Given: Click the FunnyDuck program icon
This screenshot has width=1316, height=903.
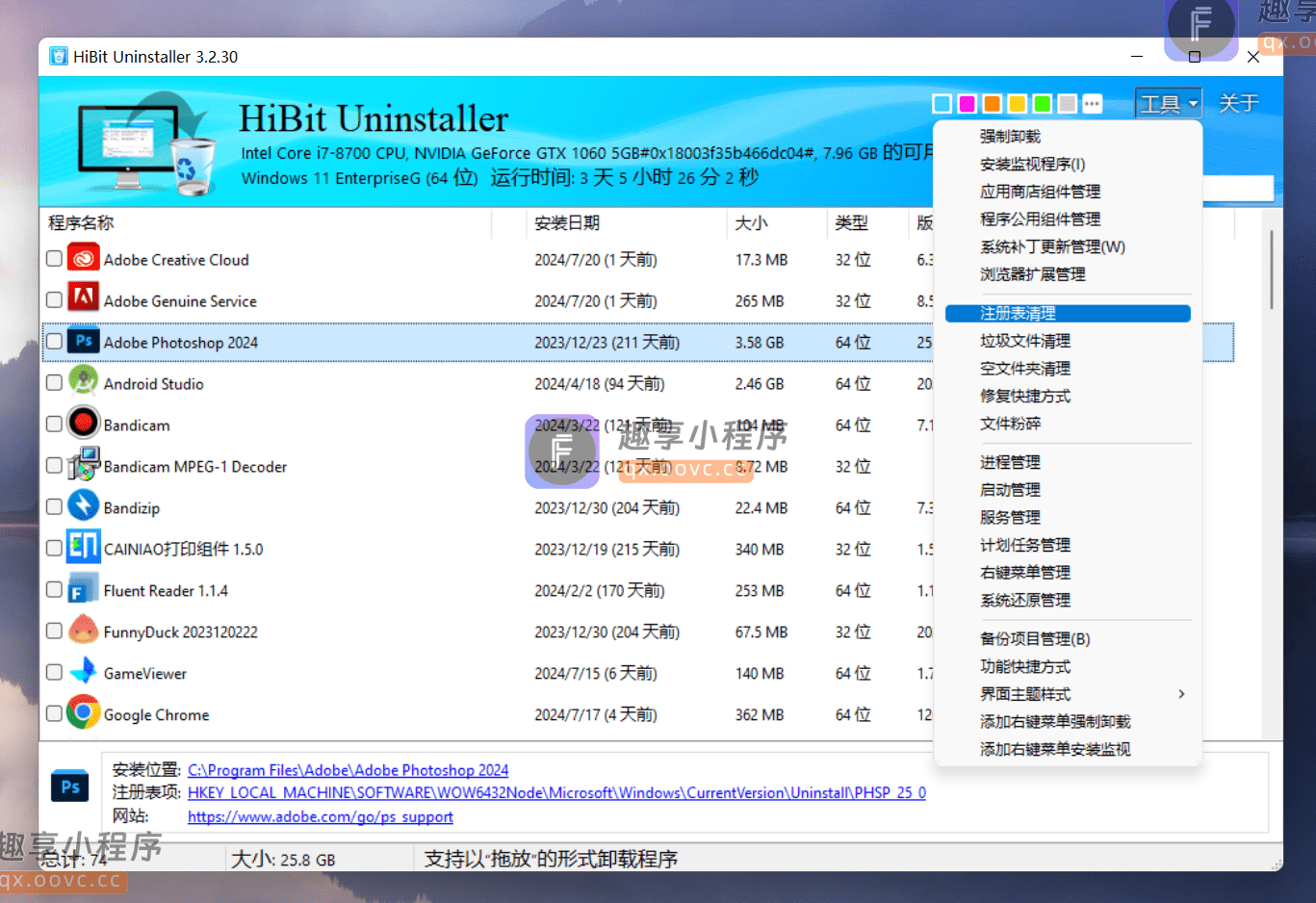Looking at the screenshot, I should click(84, 632).
